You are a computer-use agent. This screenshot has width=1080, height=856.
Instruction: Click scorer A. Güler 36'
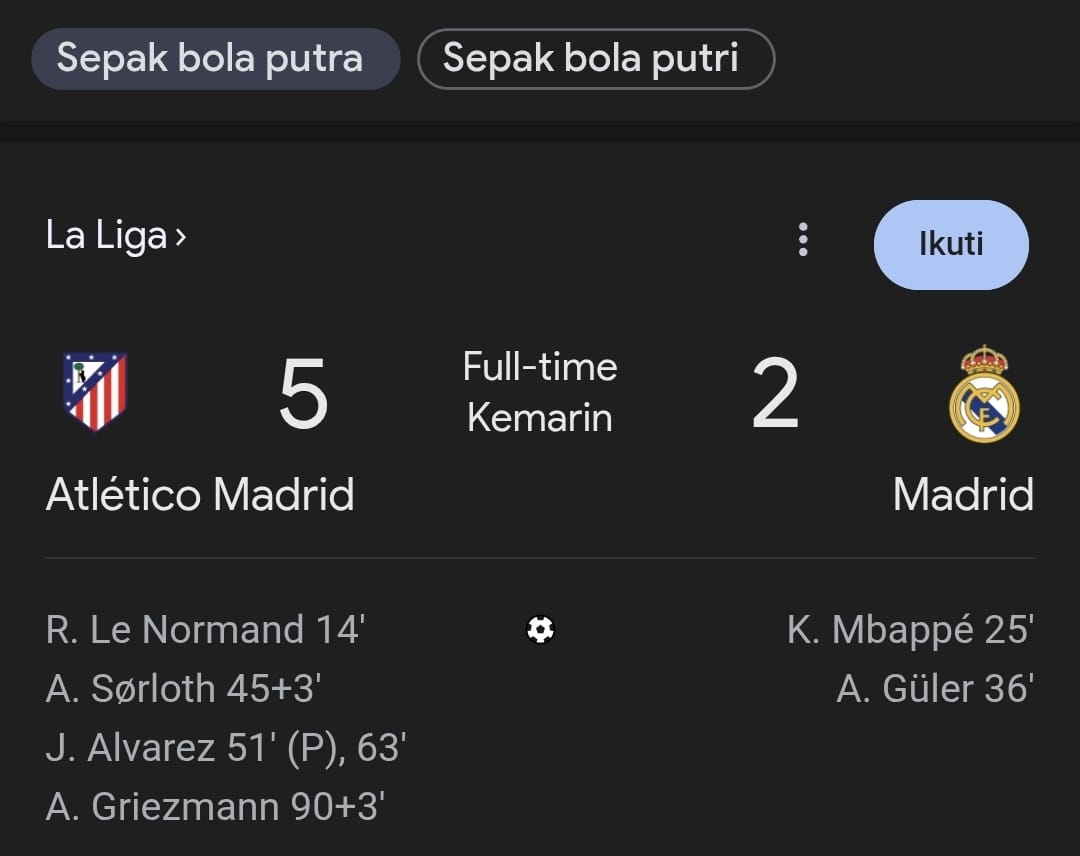(936, 687)
